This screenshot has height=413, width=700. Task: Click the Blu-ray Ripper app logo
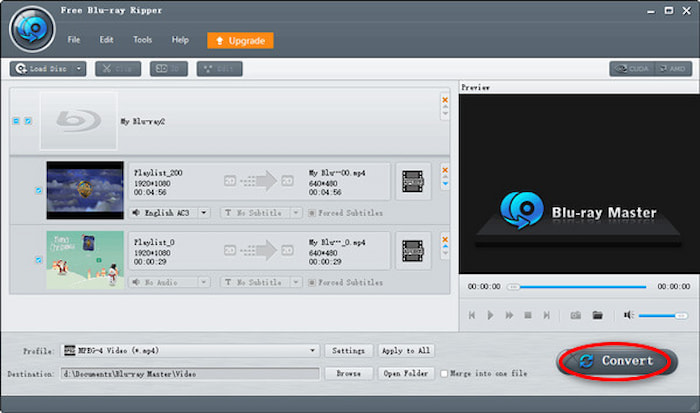[x=32, y=29]
